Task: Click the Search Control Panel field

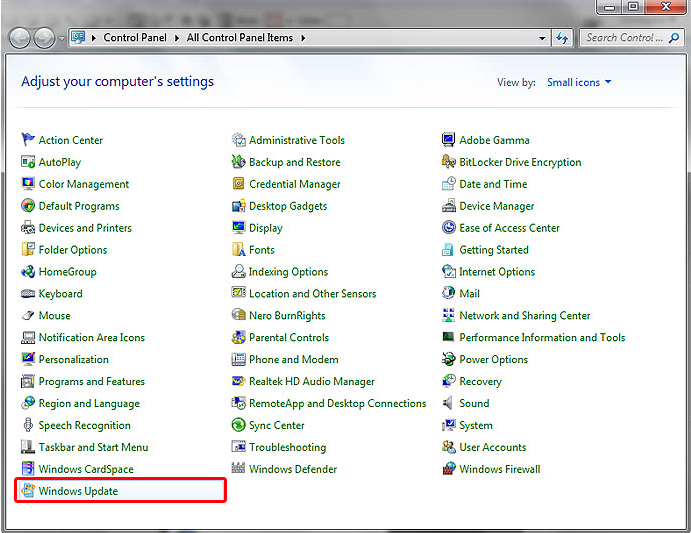Action: click(625, 38)
